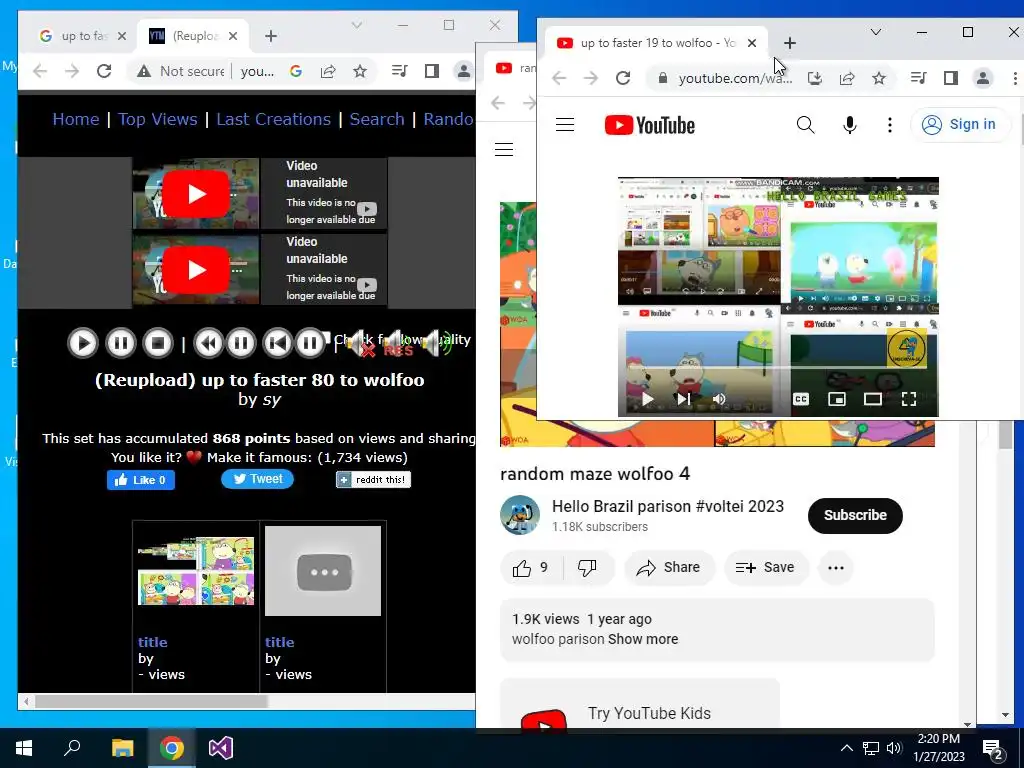Click the speaker icon labeled RES

(x=397, y=343)
